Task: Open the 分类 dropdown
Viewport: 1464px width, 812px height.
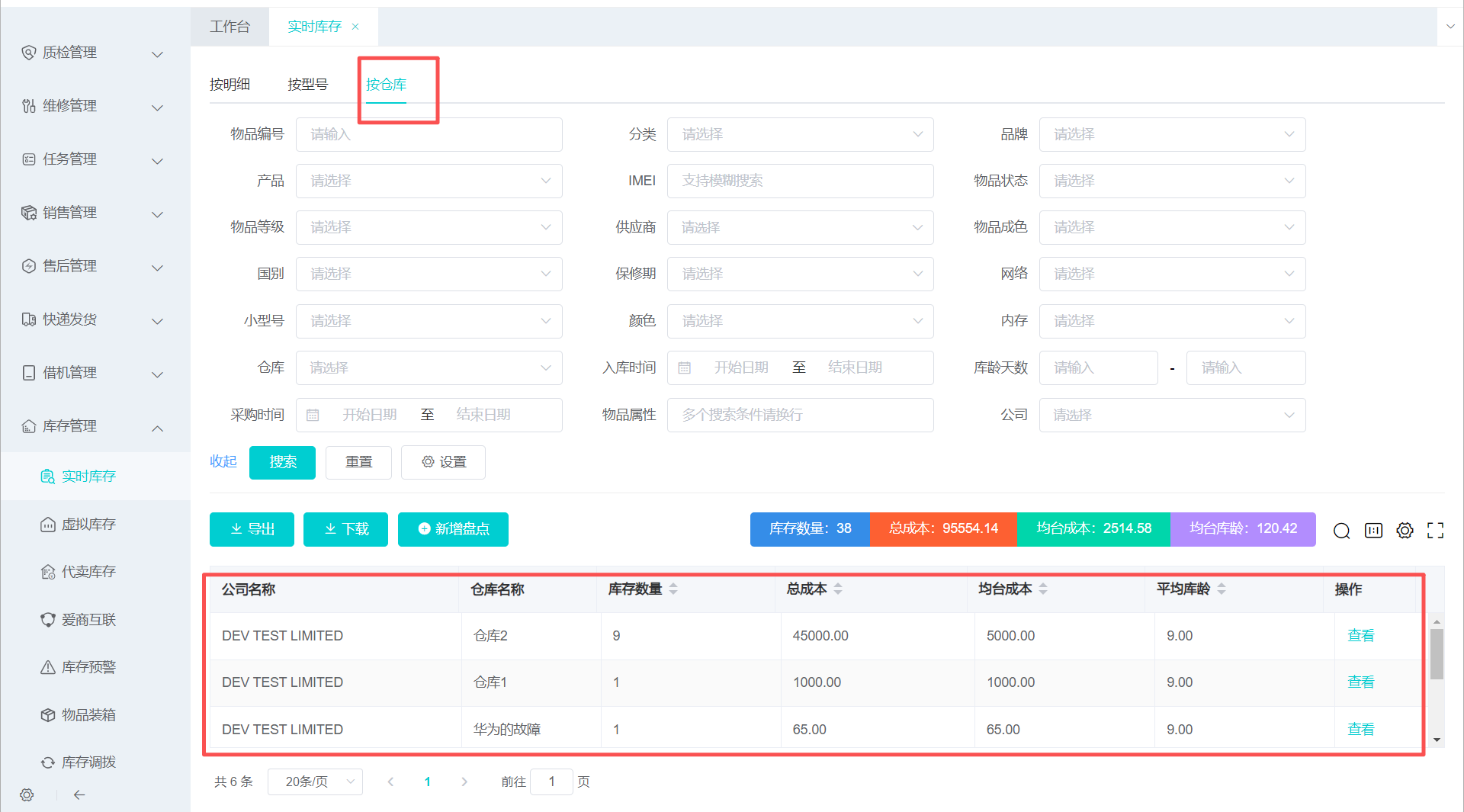Action: pyautogui.click(x=800, y=134)
